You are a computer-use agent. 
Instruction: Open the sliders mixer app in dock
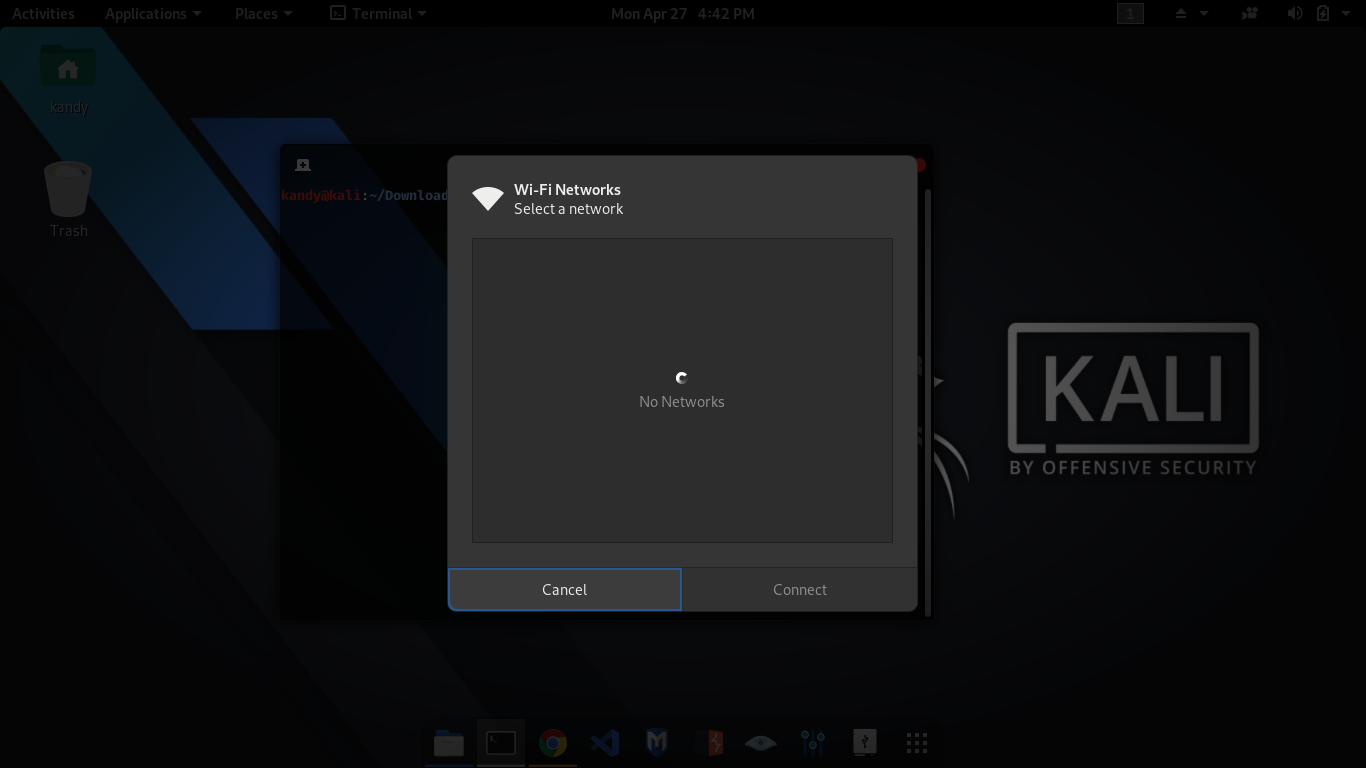tap(813, 743)
